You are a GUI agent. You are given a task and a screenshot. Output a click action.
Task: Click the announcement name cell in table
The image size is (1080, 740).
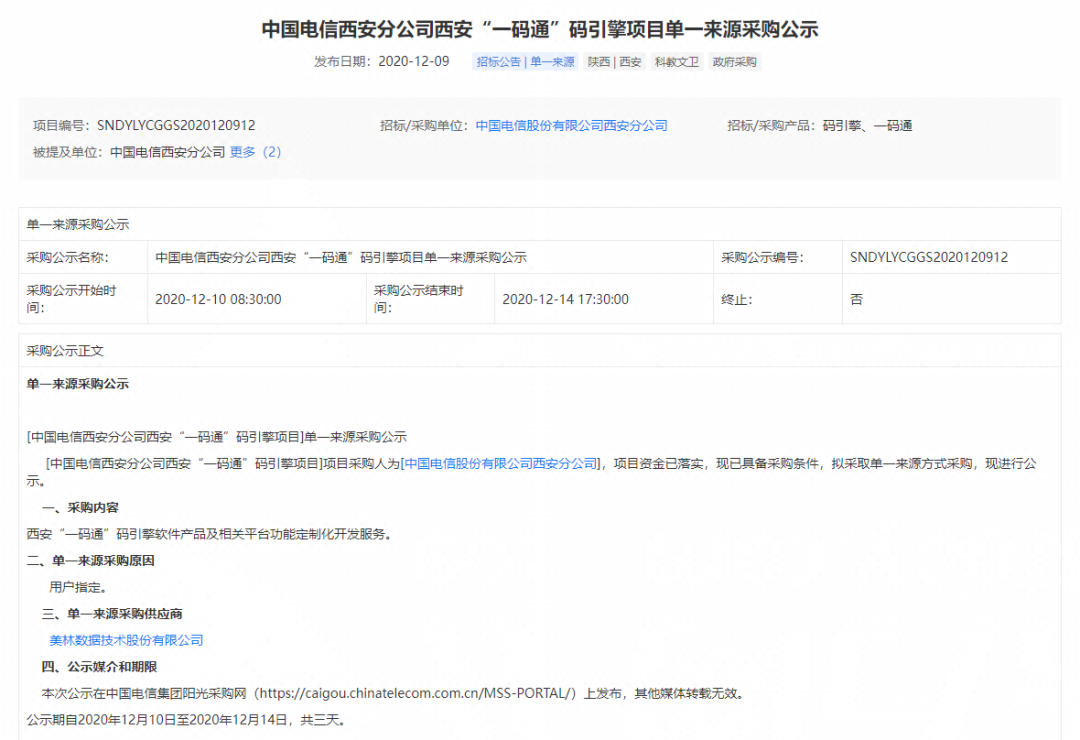[430, 257]
